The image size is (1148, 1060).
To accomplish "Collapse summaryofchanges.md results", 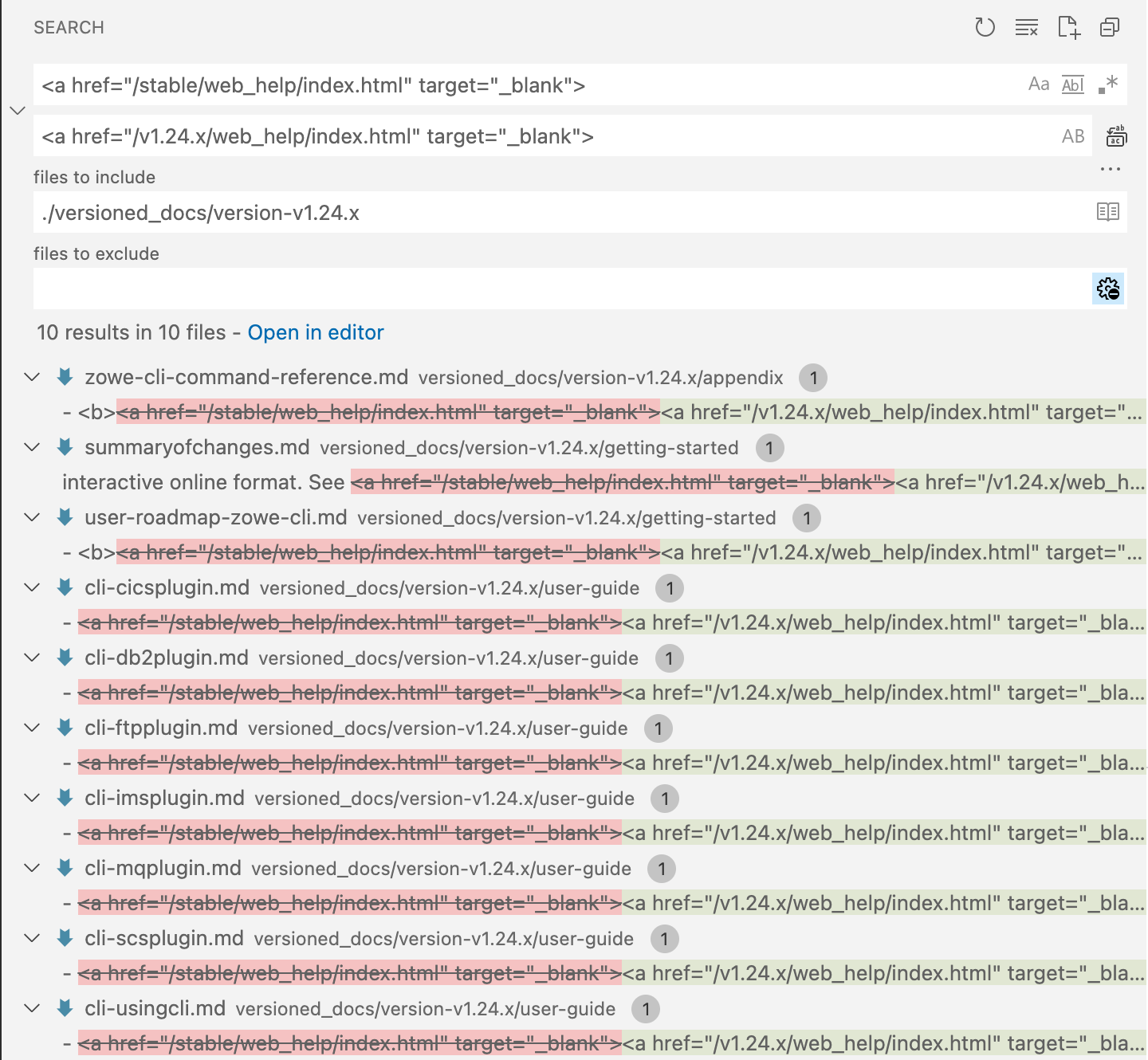I will point(32,447).
